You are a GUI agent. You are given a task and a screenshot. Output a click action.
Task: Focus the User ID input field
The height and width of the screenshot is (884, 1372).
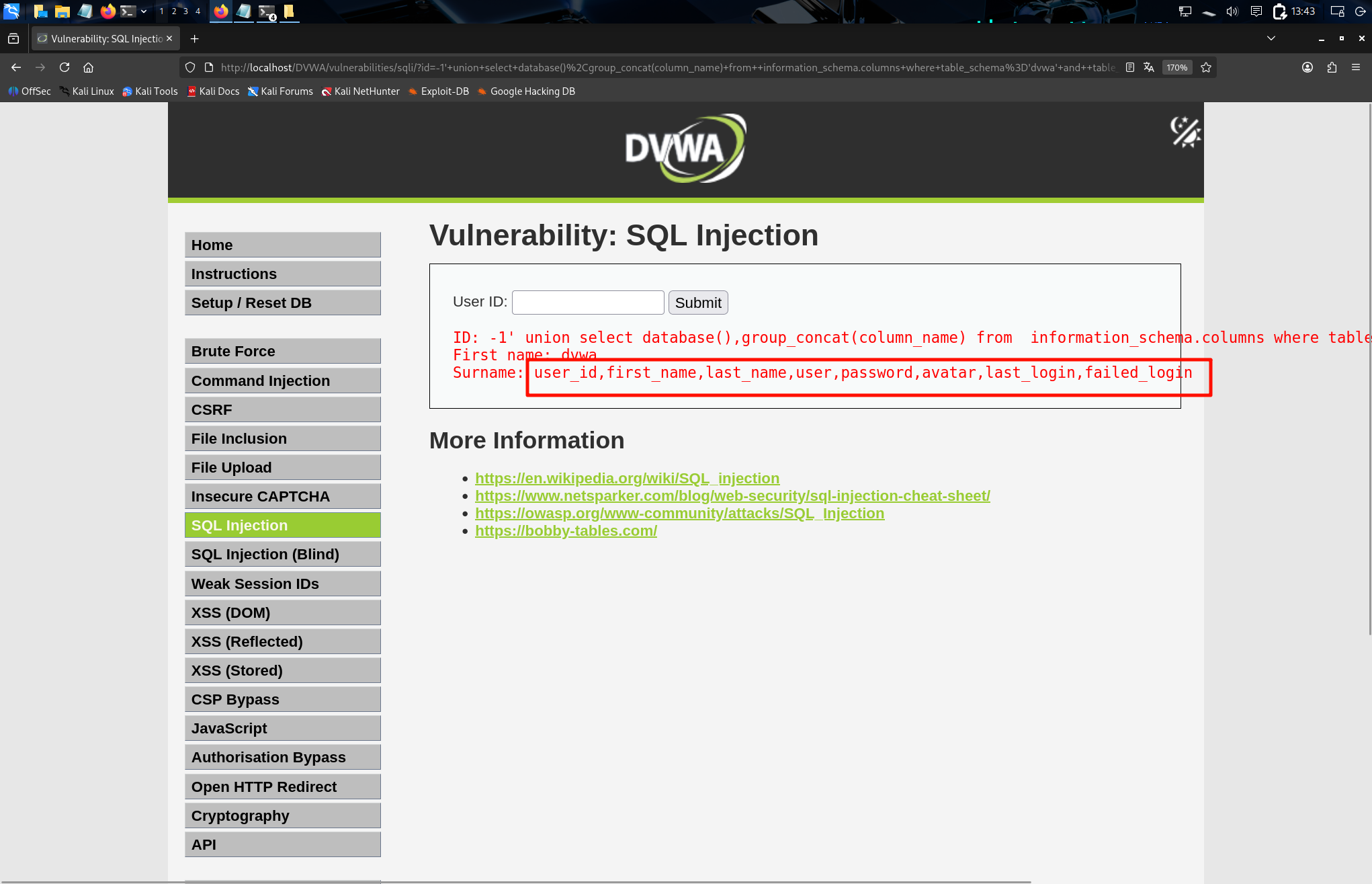point(588,303)
